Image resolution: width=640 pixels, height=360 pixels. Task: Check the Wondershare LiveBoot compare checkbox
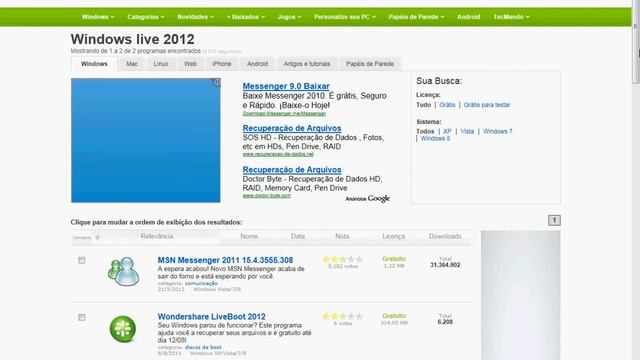point(82,318)
